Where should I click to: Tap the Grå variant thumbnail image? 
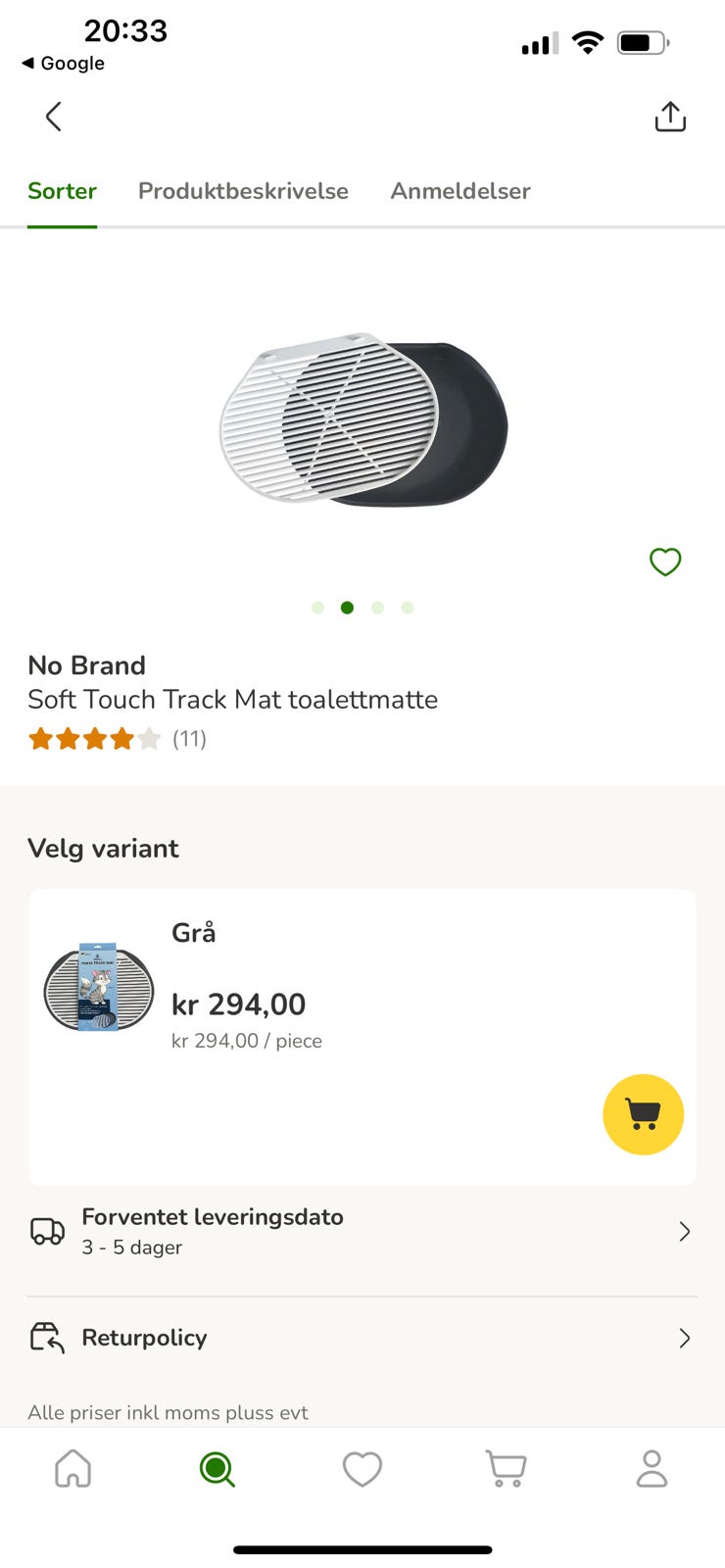[99, 988]
